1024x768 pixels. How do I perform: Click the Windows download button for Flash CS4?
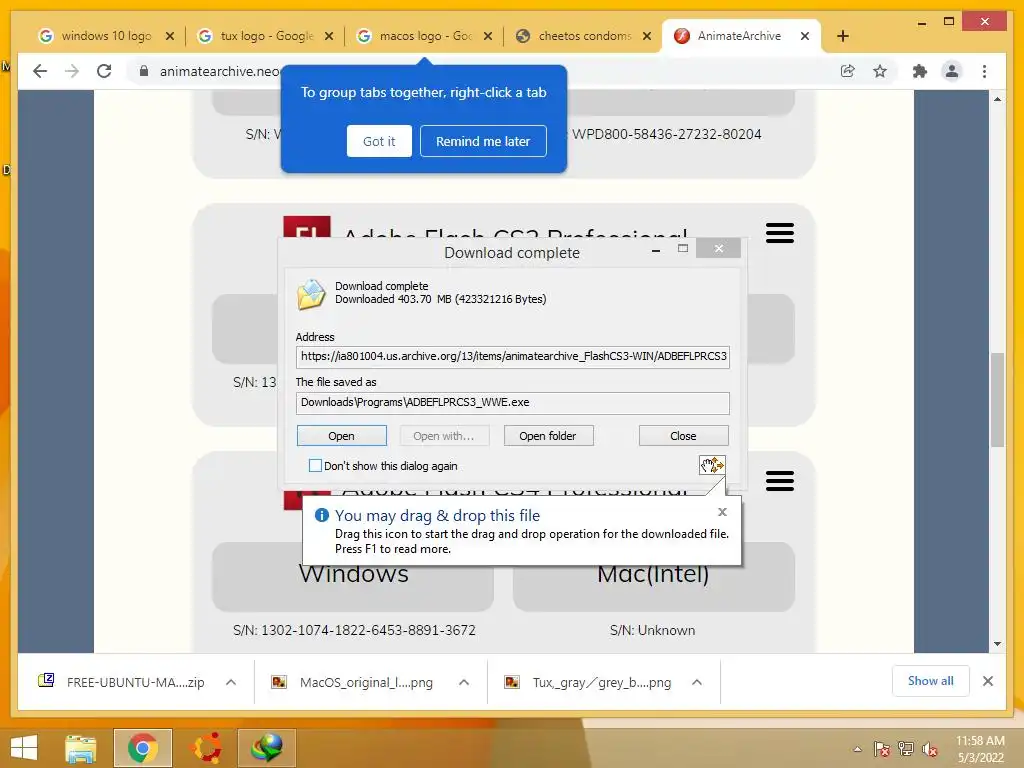pos(353,576)
